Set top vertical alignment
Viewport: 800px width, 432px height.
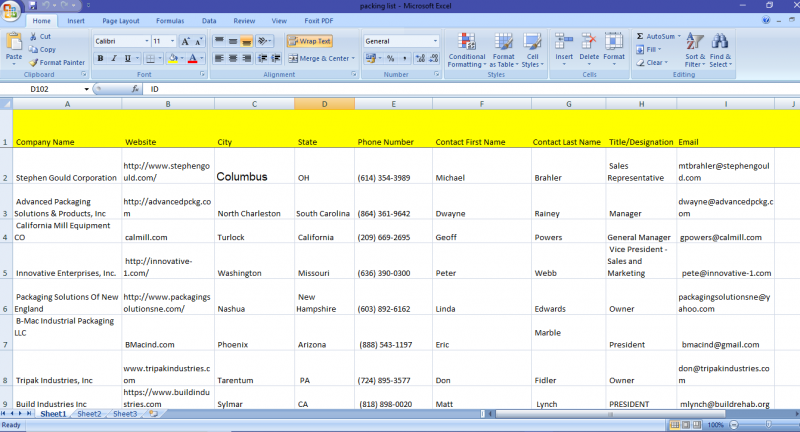point(219,41)
